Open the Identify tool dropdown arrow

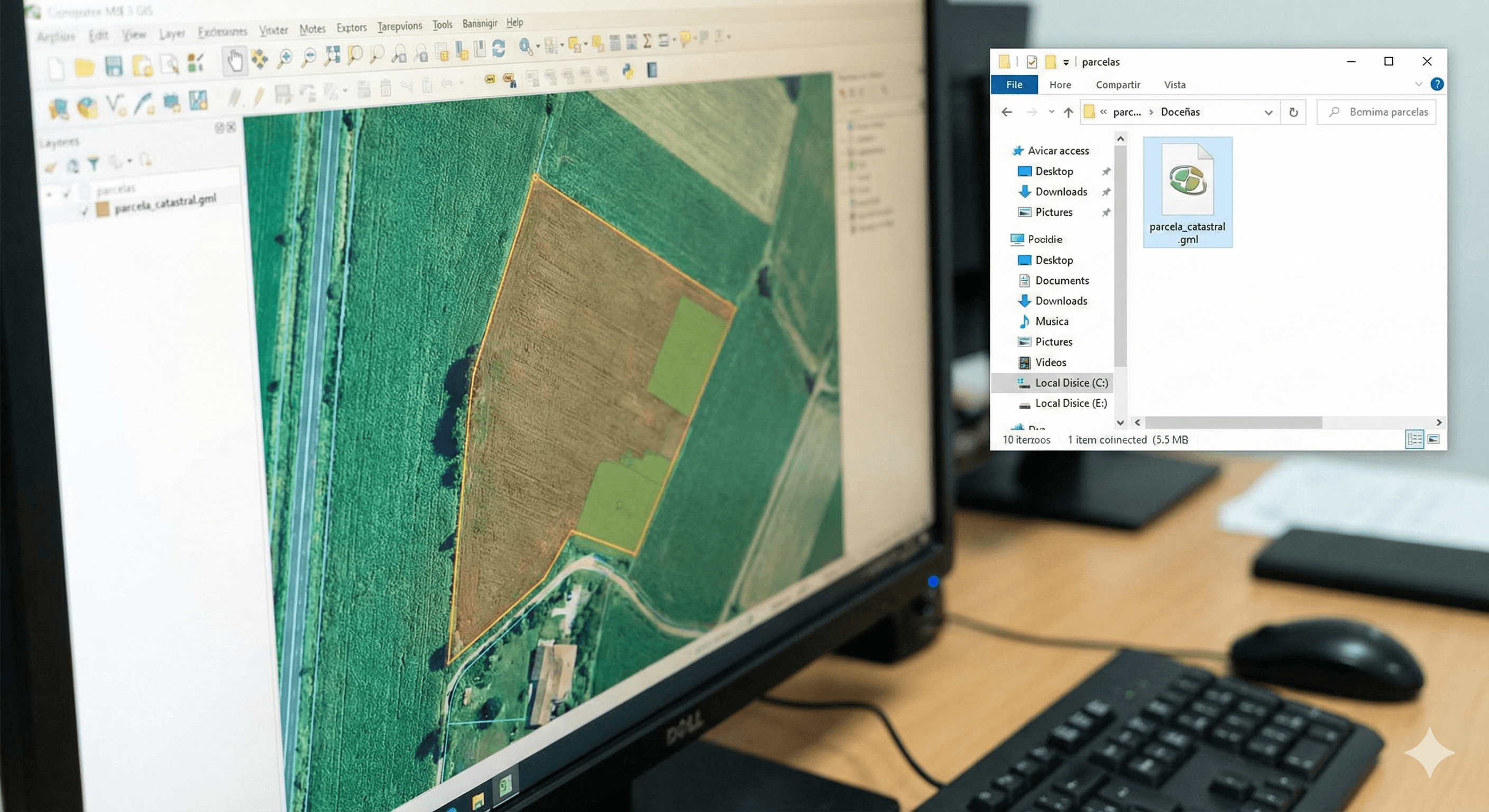coord(538,45)
